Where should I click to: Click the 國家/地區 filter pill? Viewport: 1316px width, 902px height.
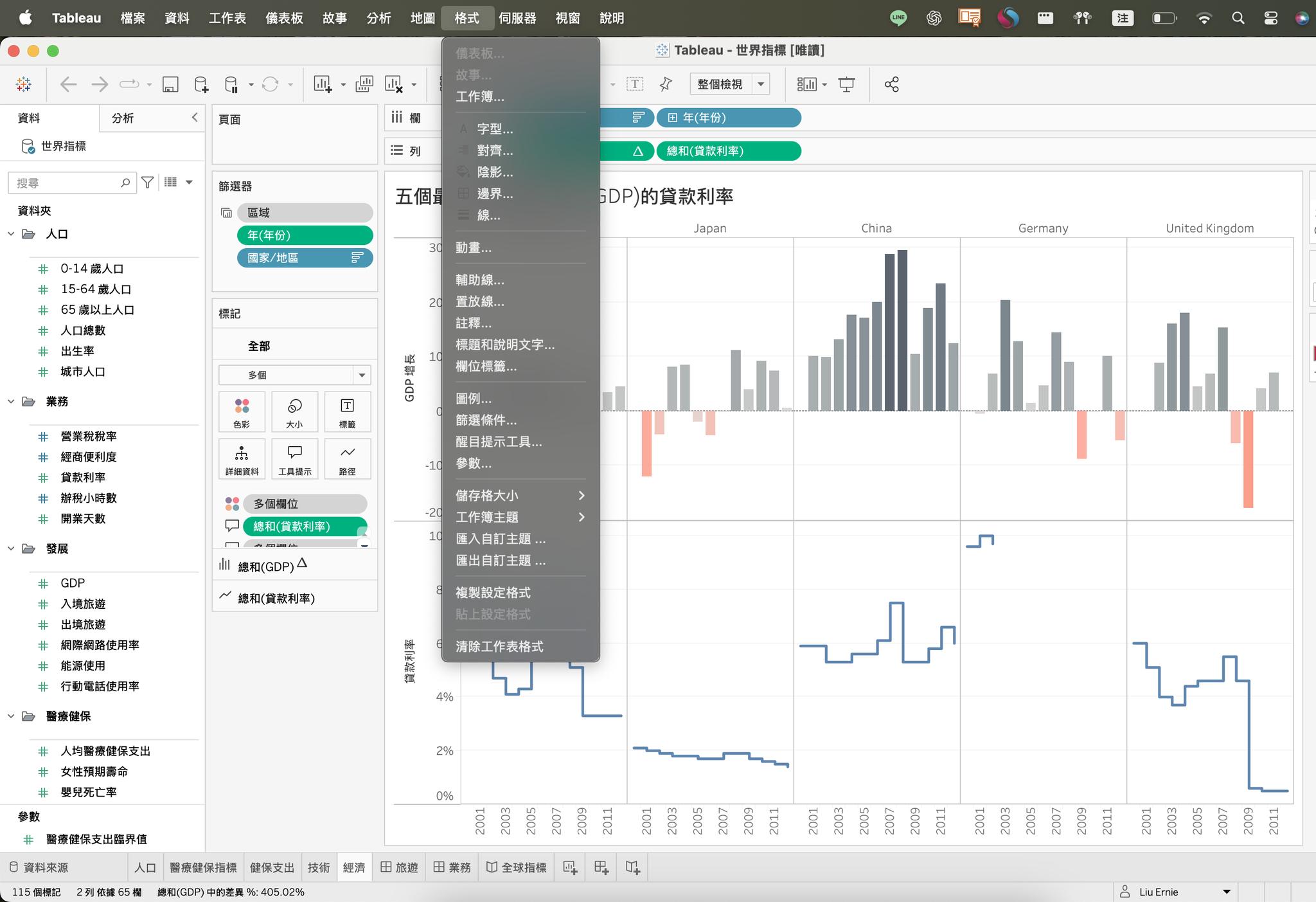tap(305, 258)
